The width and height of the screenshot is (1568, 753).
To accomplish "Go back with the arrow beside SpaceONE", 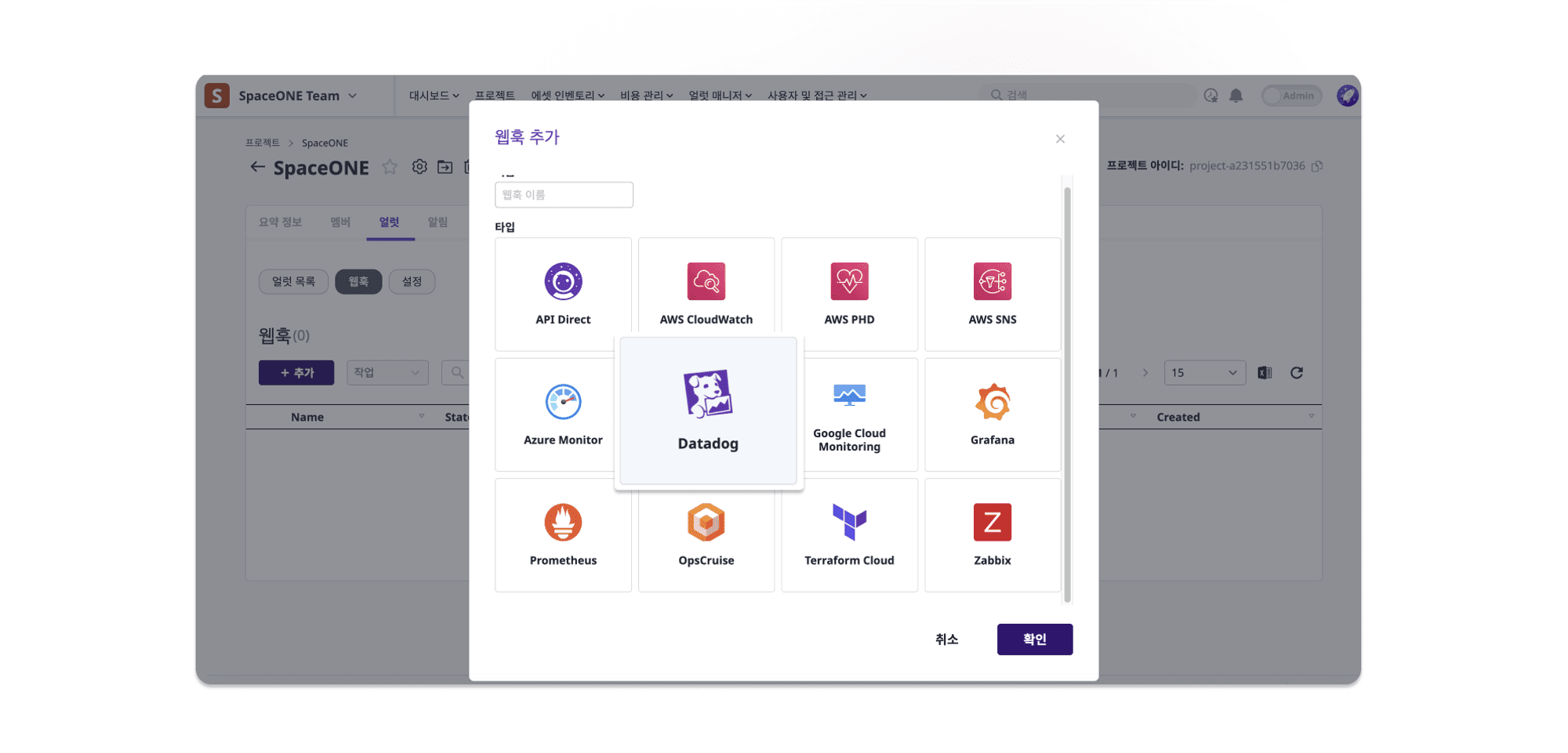I will [257, 167].
